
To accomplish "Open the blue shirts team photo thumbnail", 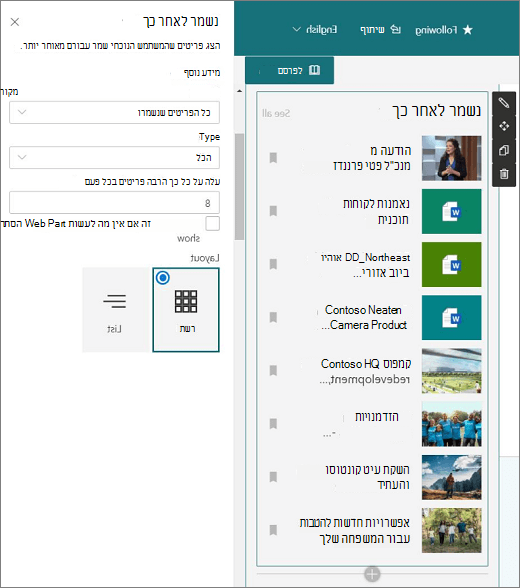I will [451, 424].
